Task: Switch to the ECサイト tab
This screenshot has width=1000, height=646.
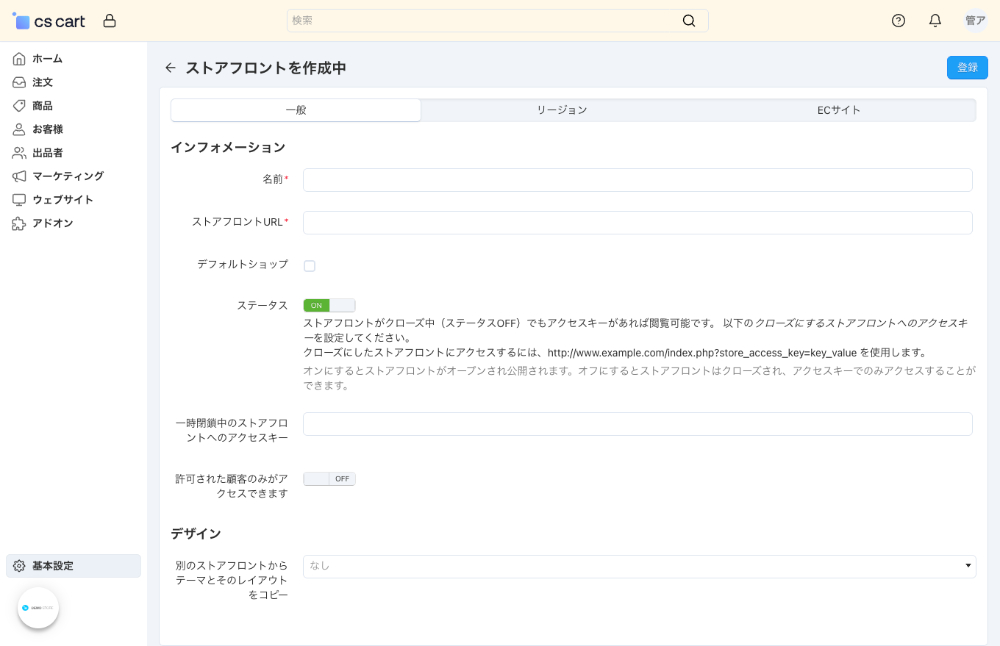Action: (x=839, y=110)
